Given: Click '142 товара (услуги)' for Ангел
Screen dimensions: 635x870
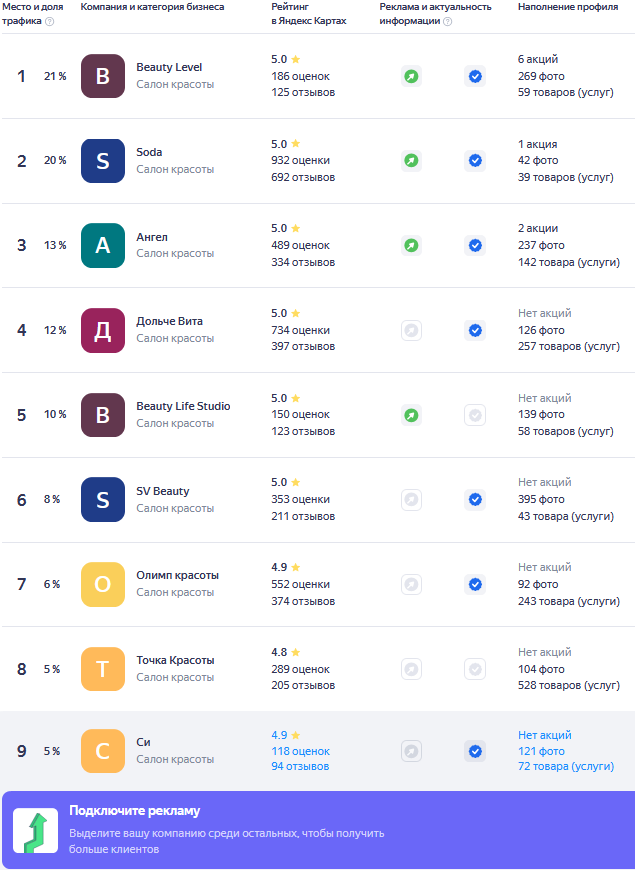Looking at the screenshot, I should (569, 262).
